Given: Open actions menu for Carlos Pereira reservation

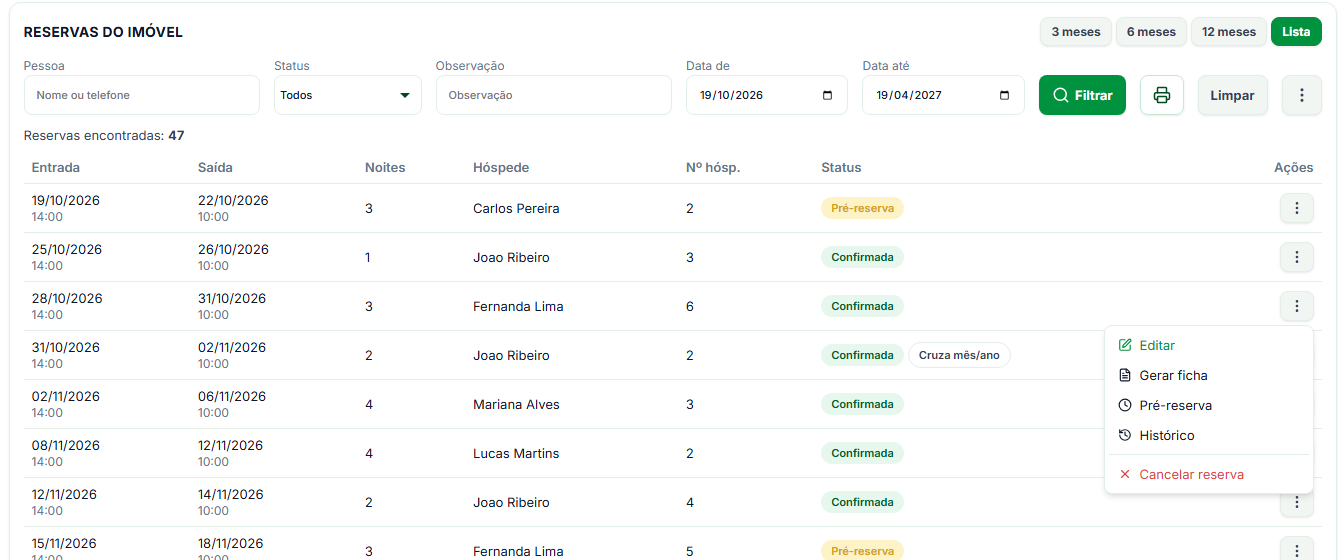Looking at the screenshot, I should (1296, 208).
